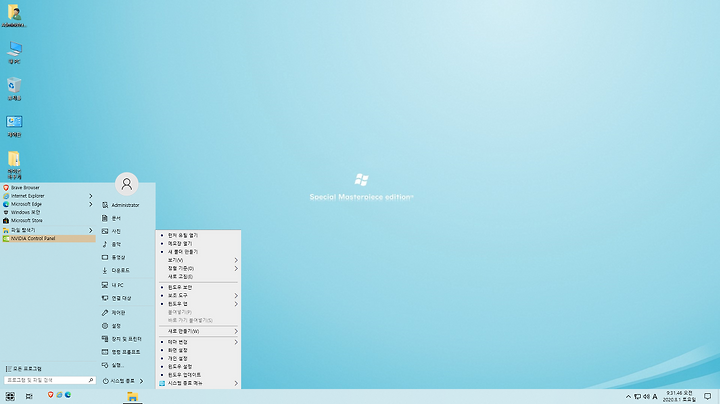
Task: Select the 제어판 desktop icon
Action: click(x=14, y=126)
